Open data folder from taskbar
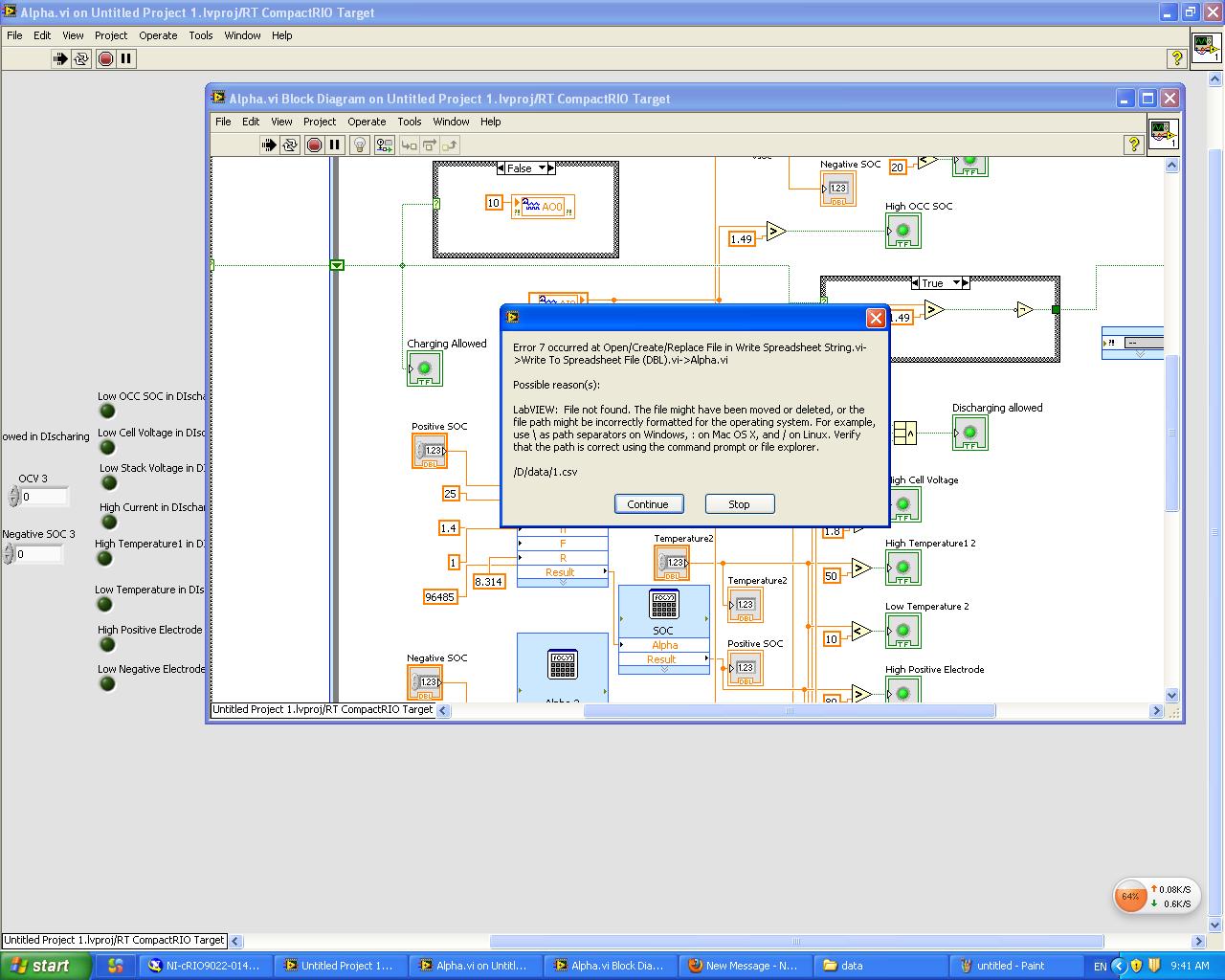This screenshot has width=1225, height=980. click(880, 966)
